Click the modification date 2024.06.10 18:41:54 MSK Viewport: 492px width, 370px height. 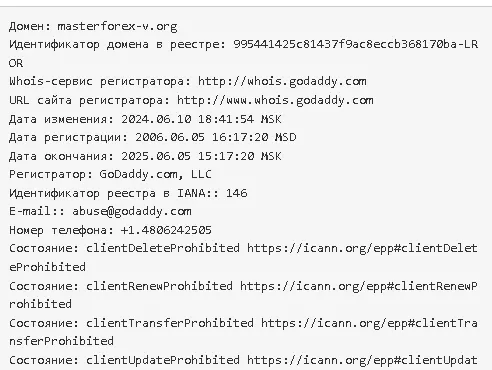[x=201, y=119]
